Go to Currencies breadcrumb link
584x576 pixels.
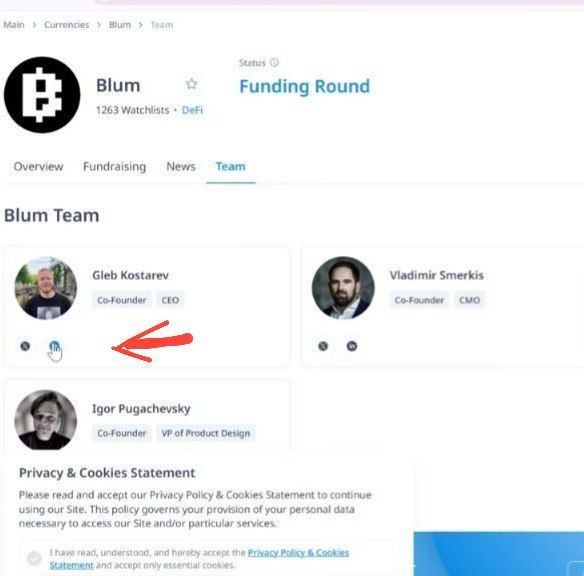(67, 25)
